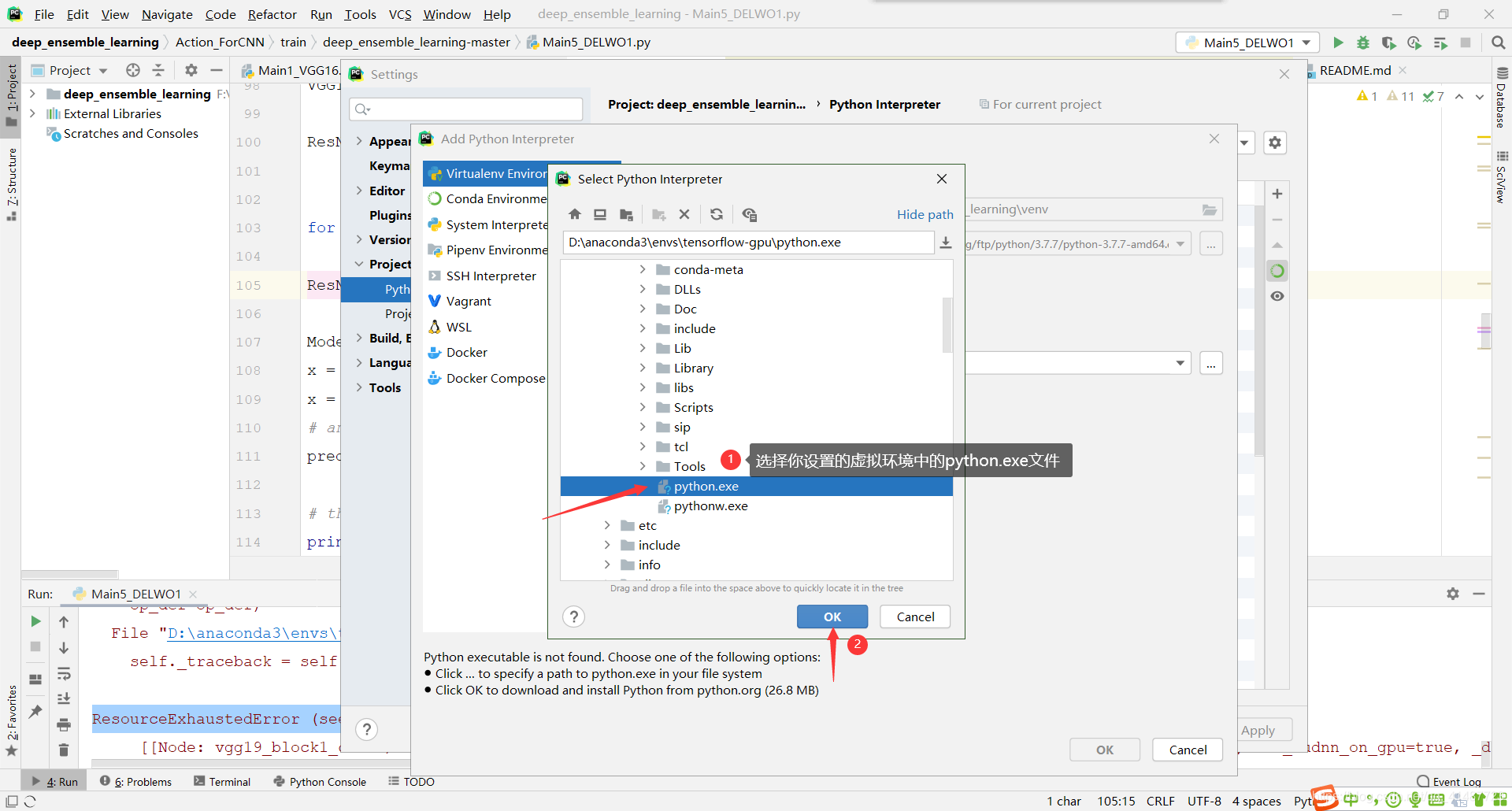Toggle show early releases eye icon
The width and height of the screenshot is (1512, 811).
[1277, 296]
